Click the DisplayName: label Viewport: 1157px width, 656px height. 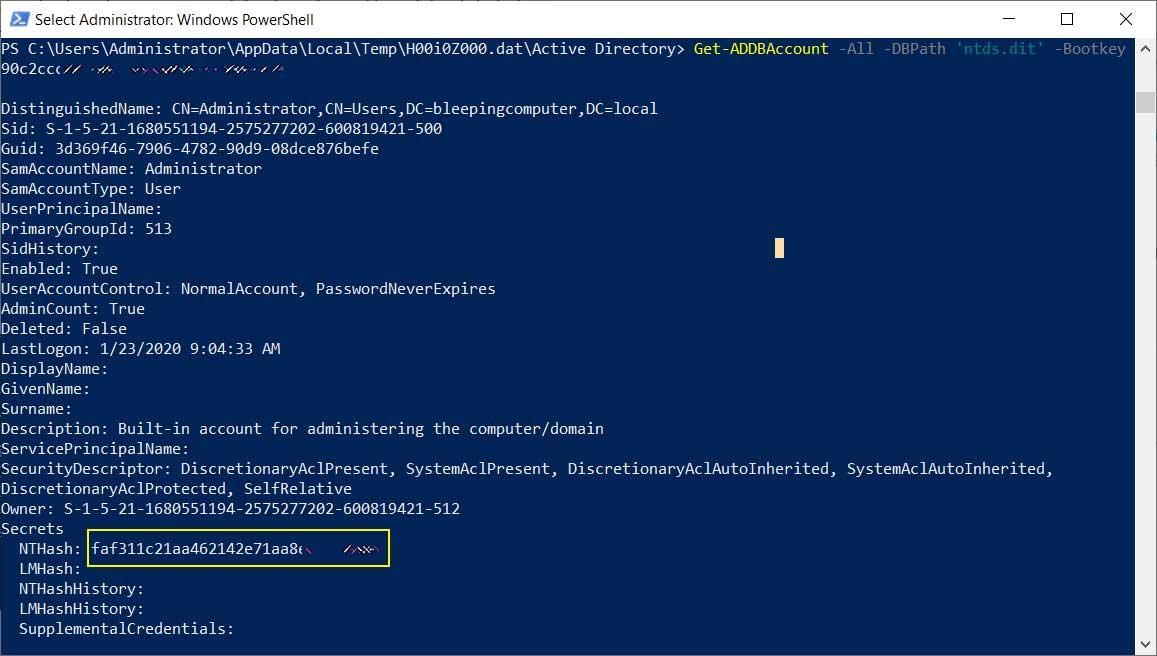55,368
